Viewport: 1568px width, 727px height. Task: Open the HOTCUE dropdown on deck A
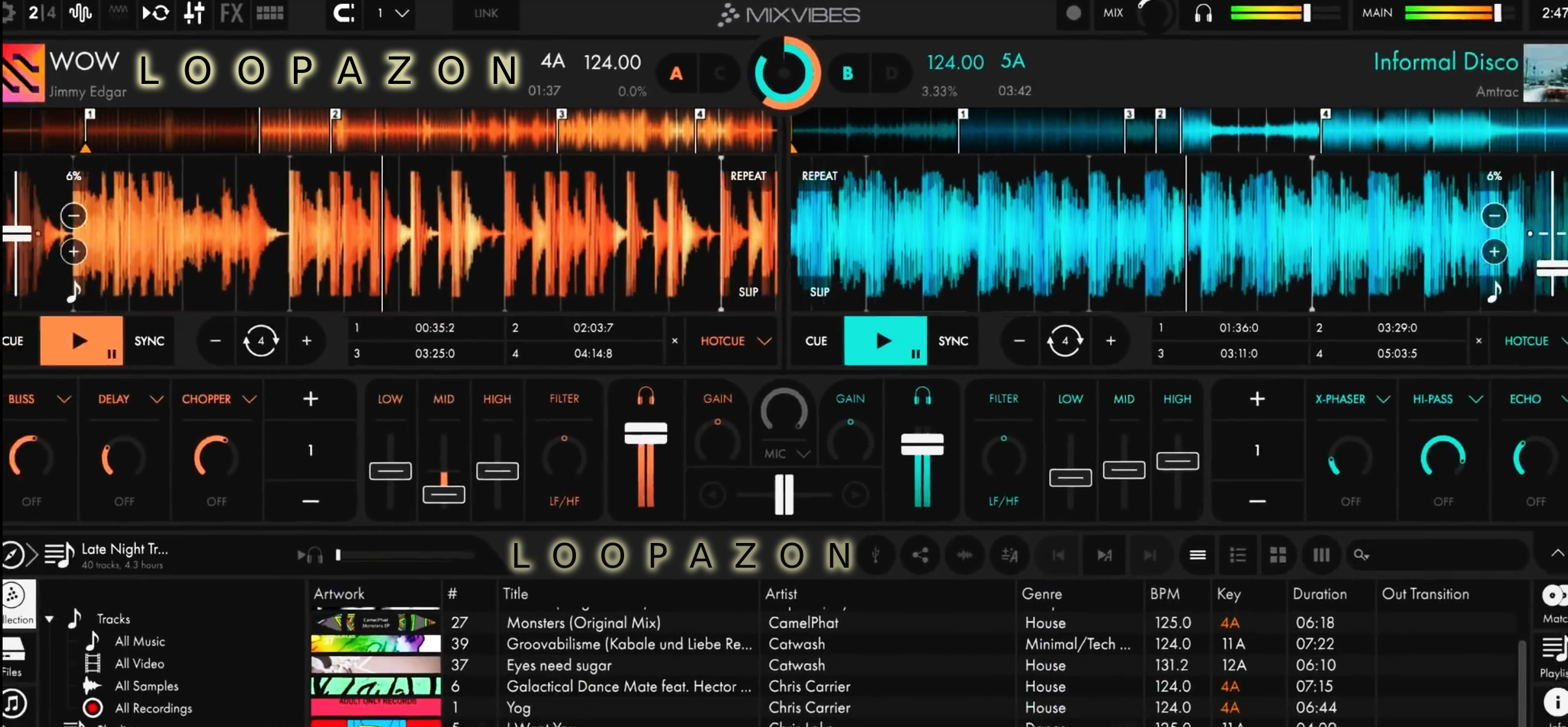click(x=735, y=341)
